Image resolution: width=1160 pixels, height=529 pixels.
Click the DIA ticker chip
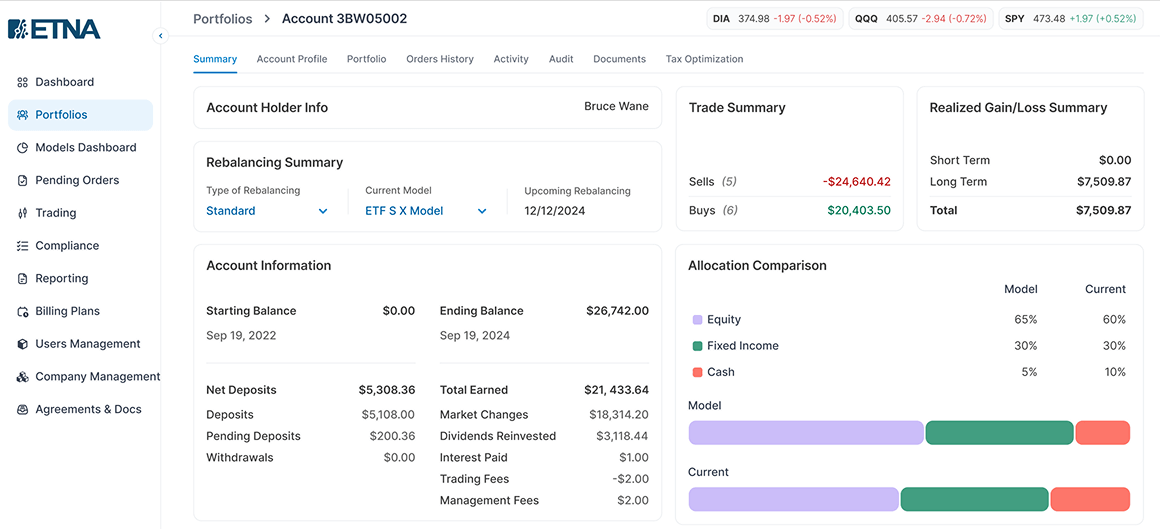click(x=775, y=18)
